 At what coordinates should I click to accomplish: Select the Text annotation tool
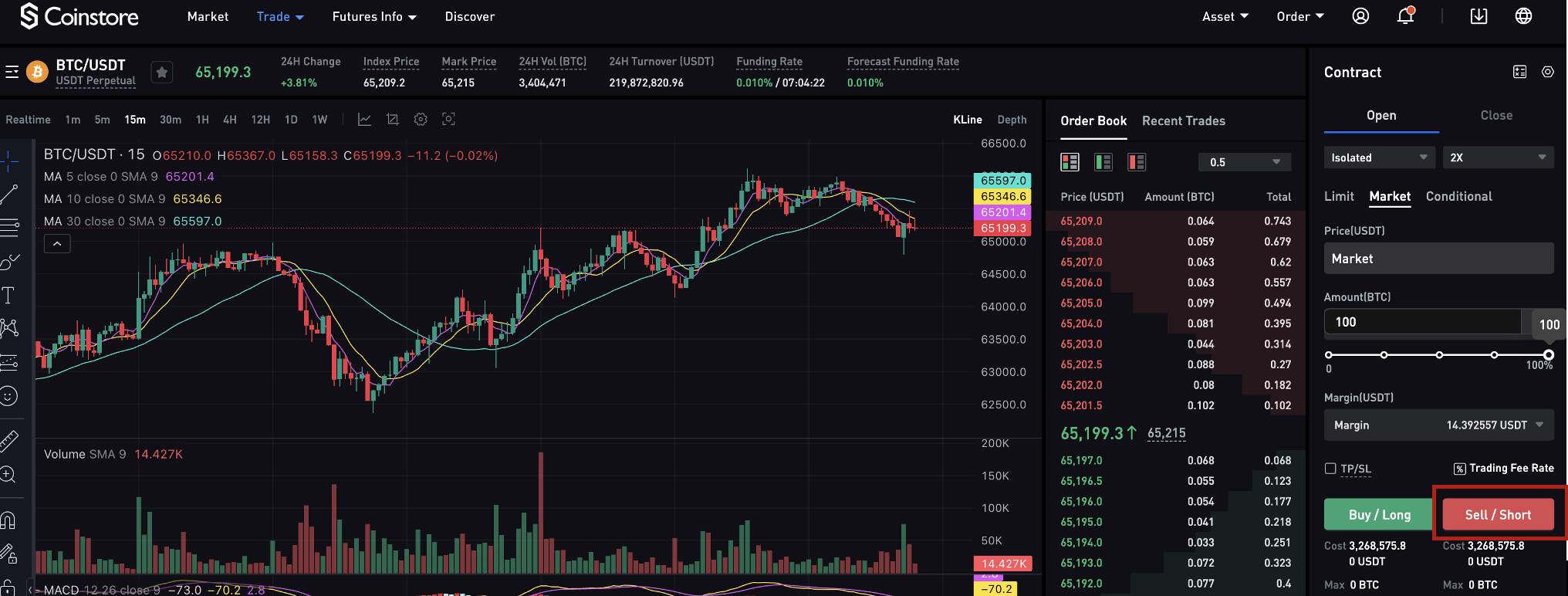pyautogui.click(x=9, y=295)
